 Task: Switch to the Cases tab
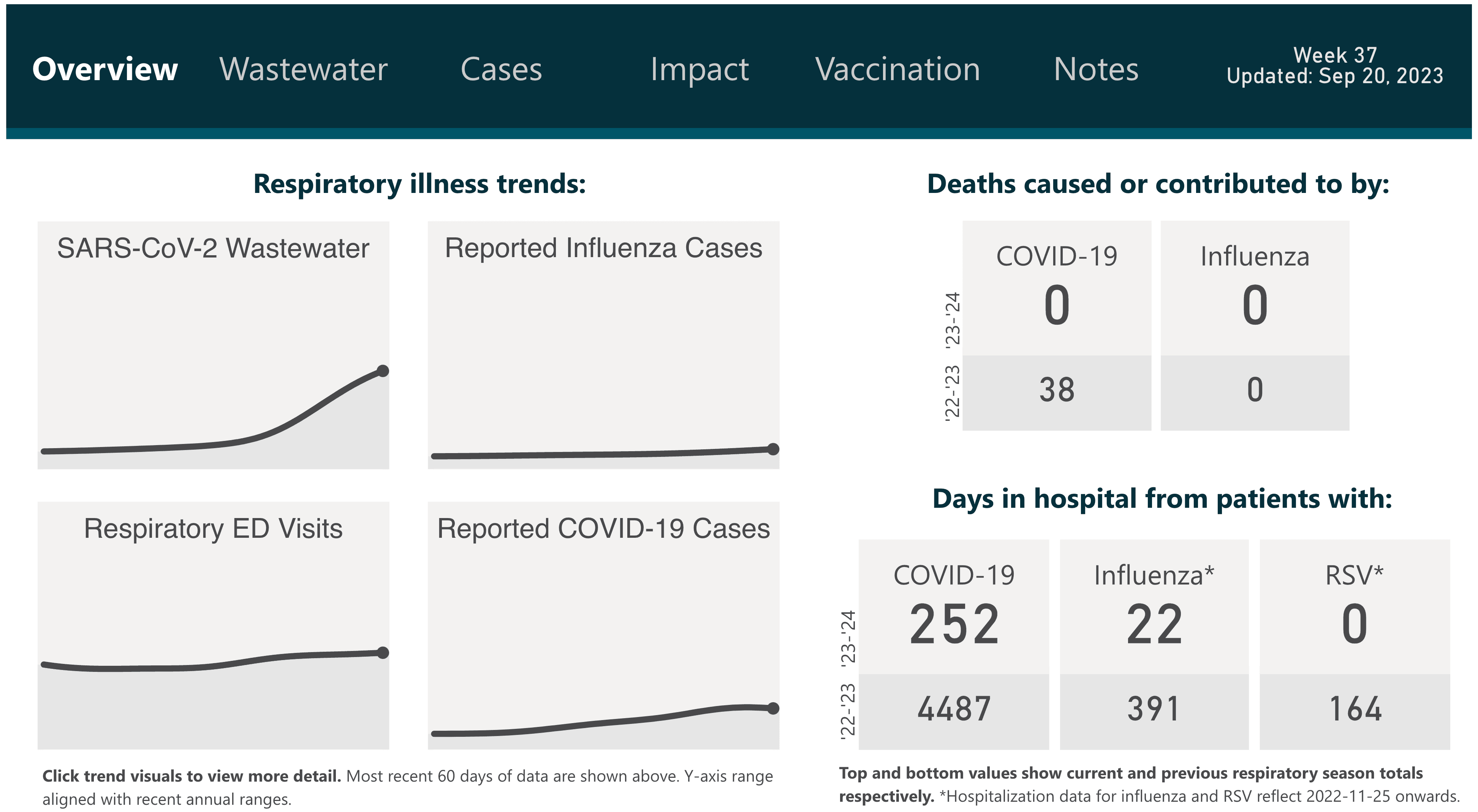coord(501,70)
